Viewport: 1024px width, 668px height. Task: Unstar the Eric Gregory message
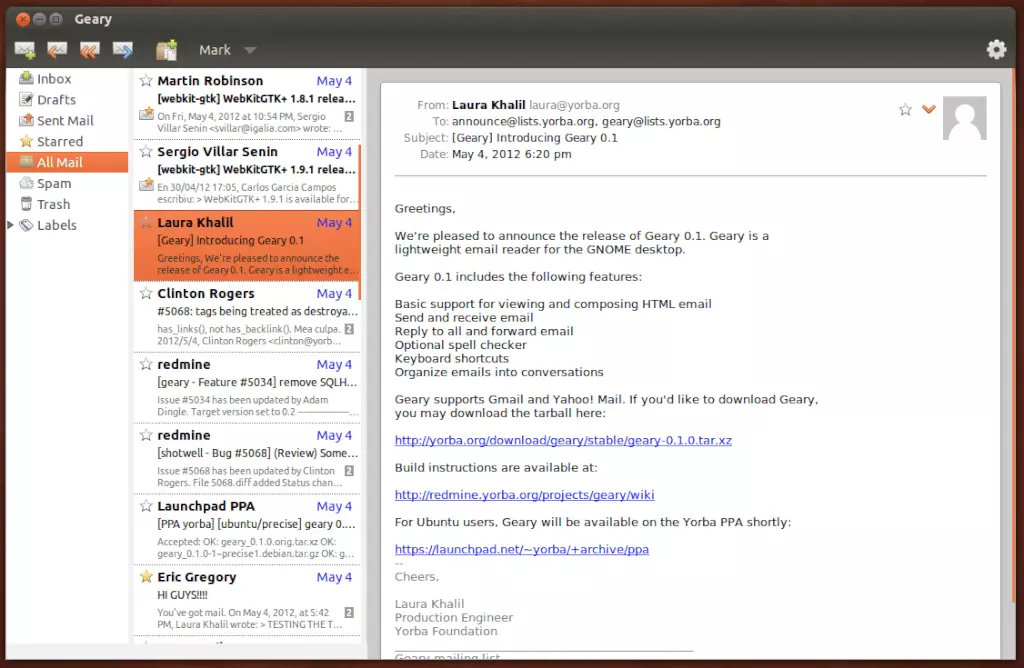(147, 577)
